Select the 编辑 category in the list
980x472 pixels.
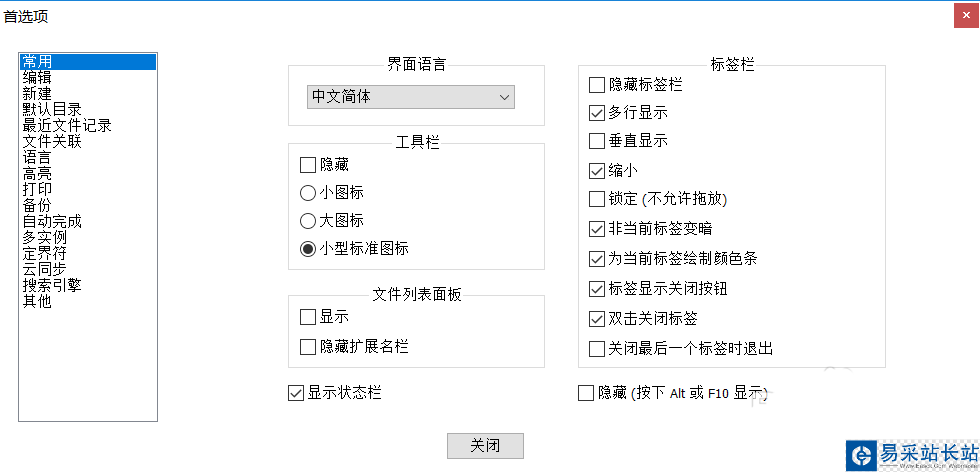pyautogui.click(x=37, y=77)
